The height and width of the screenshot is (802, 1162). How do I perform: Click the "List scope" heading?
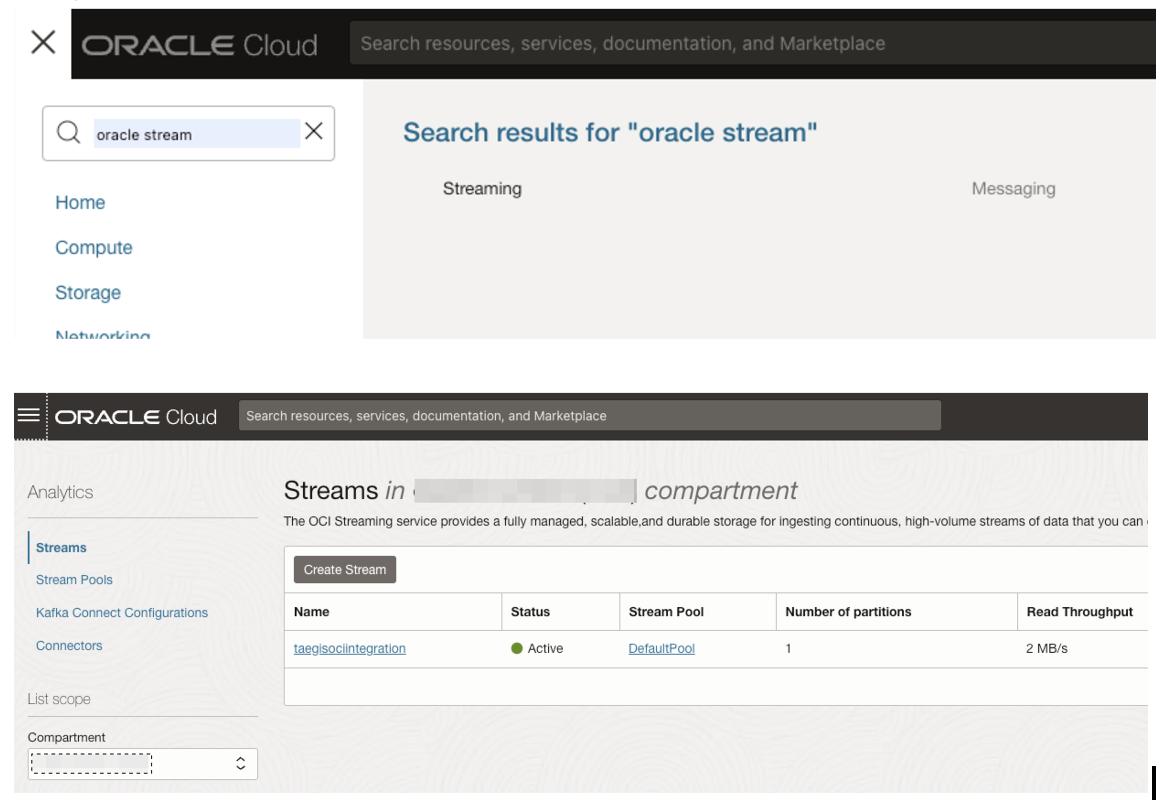pyautogui.click(x=59, y=699)
